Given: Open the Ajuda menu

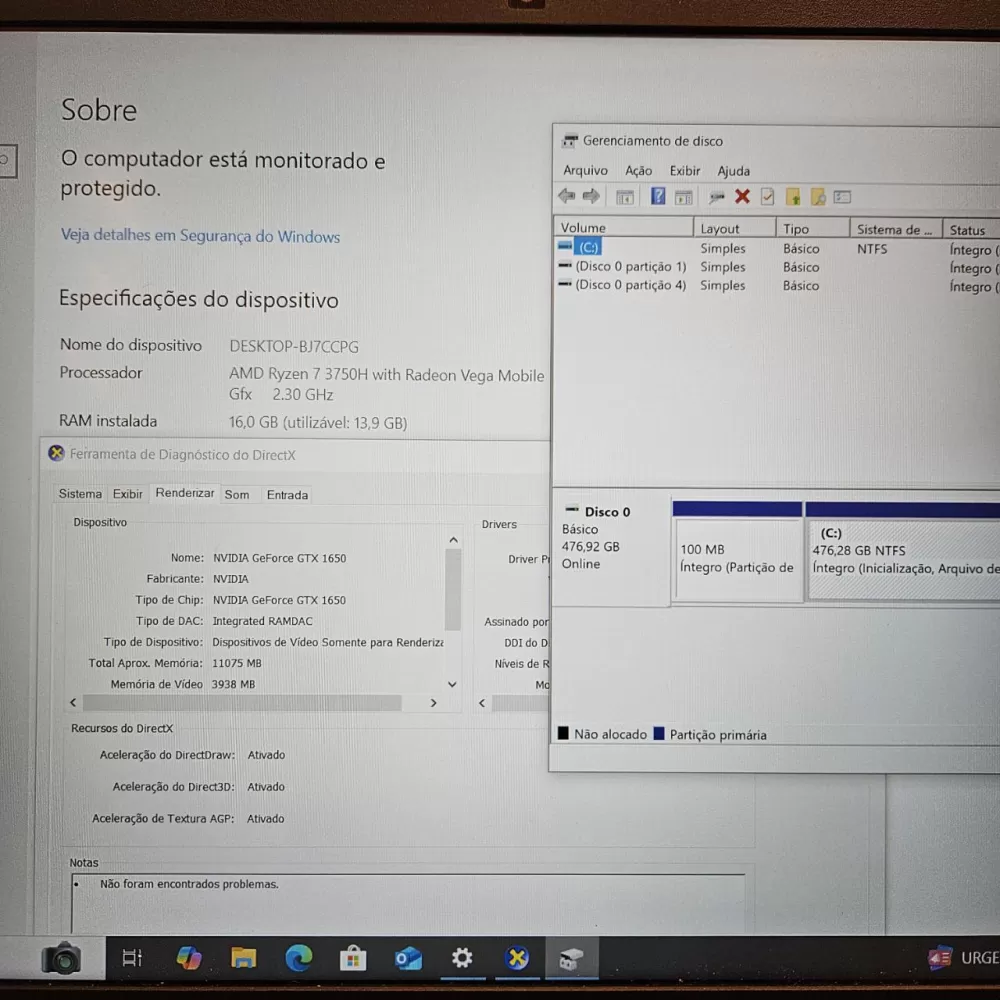Looking at the screenshot, I should tap(733, 171).
